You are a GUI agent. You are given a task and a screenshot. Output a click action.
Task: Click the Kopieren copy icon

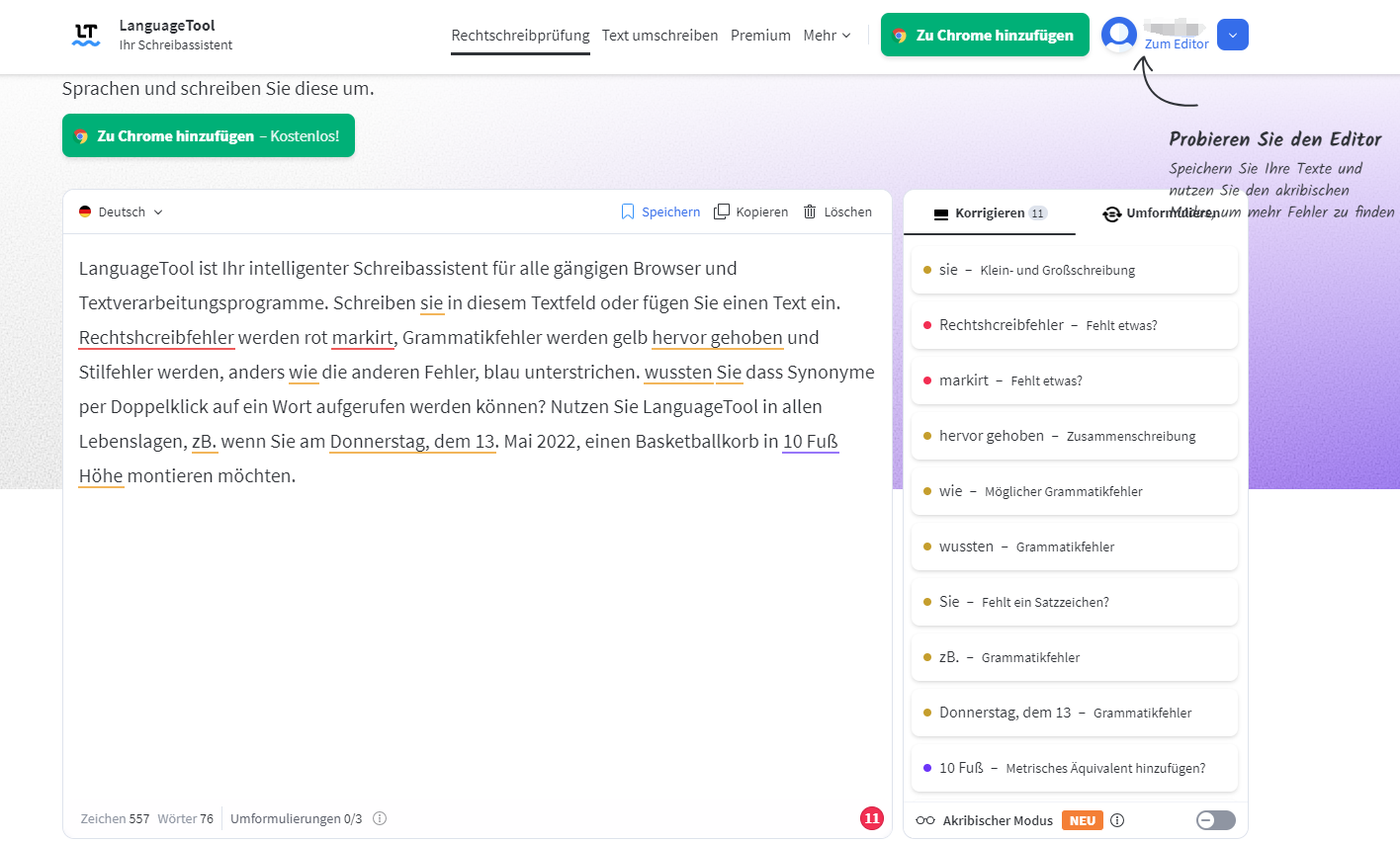point(722,211)
